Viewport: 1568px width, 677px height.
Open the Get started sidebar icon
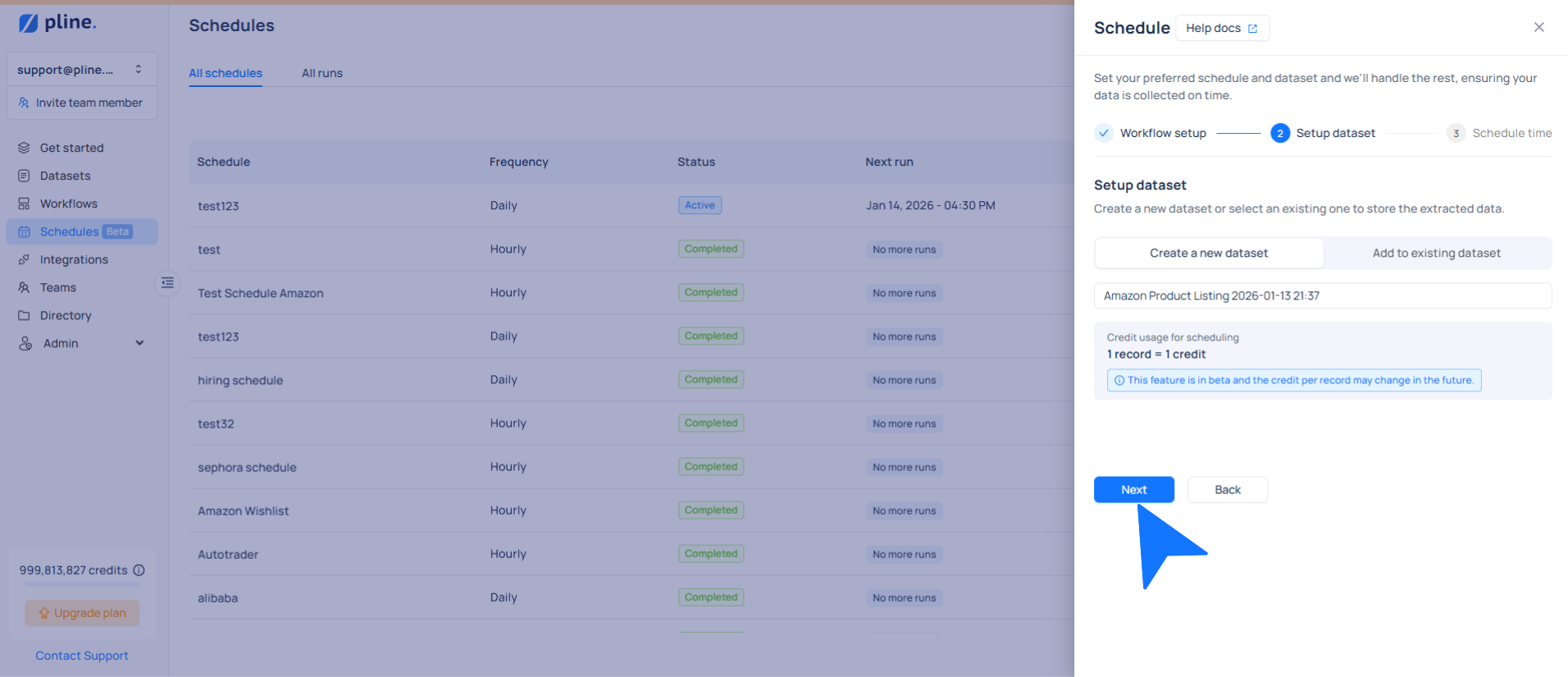[x=24, y=148]
